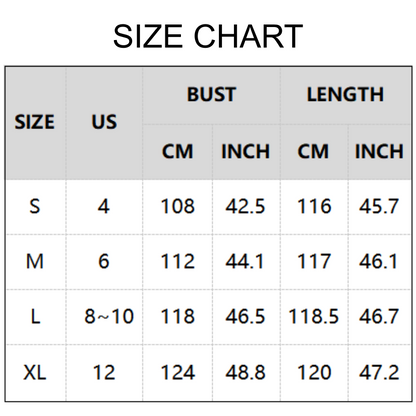
Task: Click the BUST header cell
Action: point(211,94)
